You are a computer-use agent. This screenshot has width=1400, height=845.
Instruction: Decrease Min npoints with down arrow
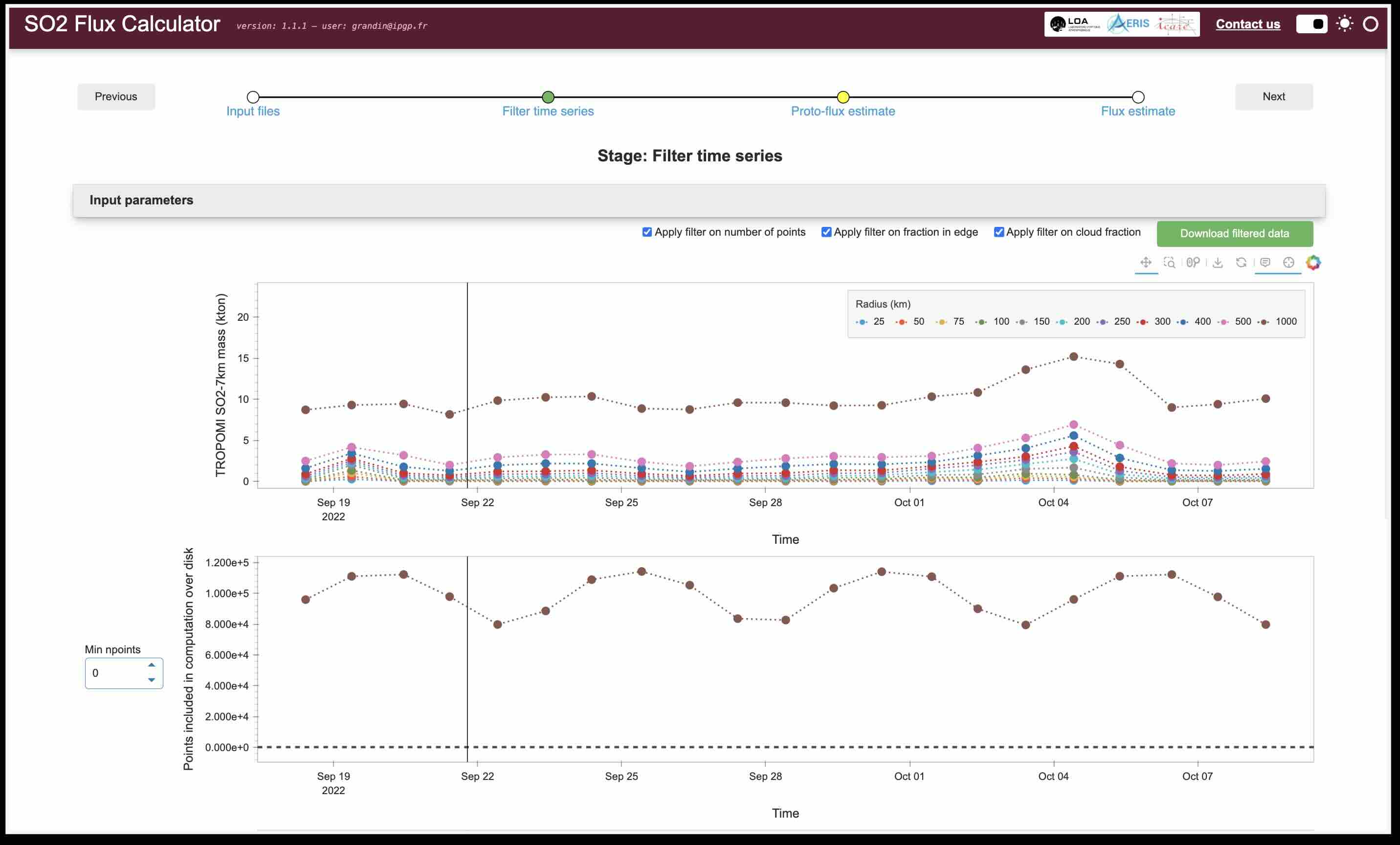pos(152,680)
